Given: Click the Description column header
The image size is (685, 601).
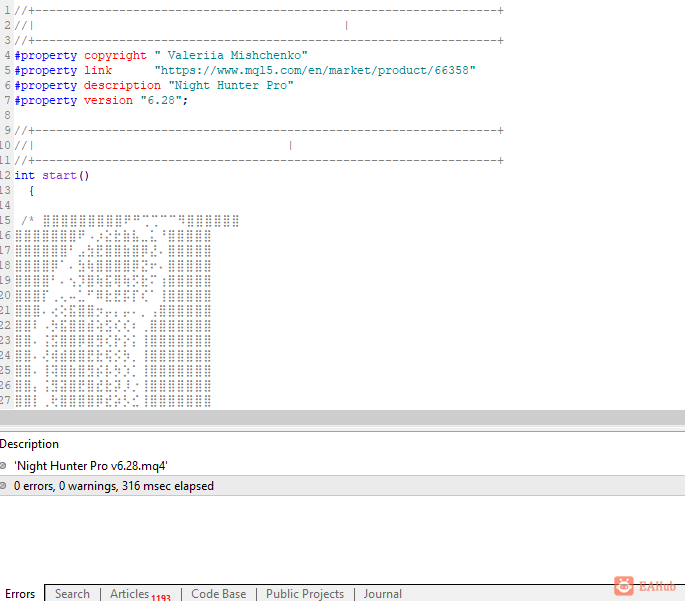Looking at the screenshot, I should pyautogui.click(x=29, y=444).
